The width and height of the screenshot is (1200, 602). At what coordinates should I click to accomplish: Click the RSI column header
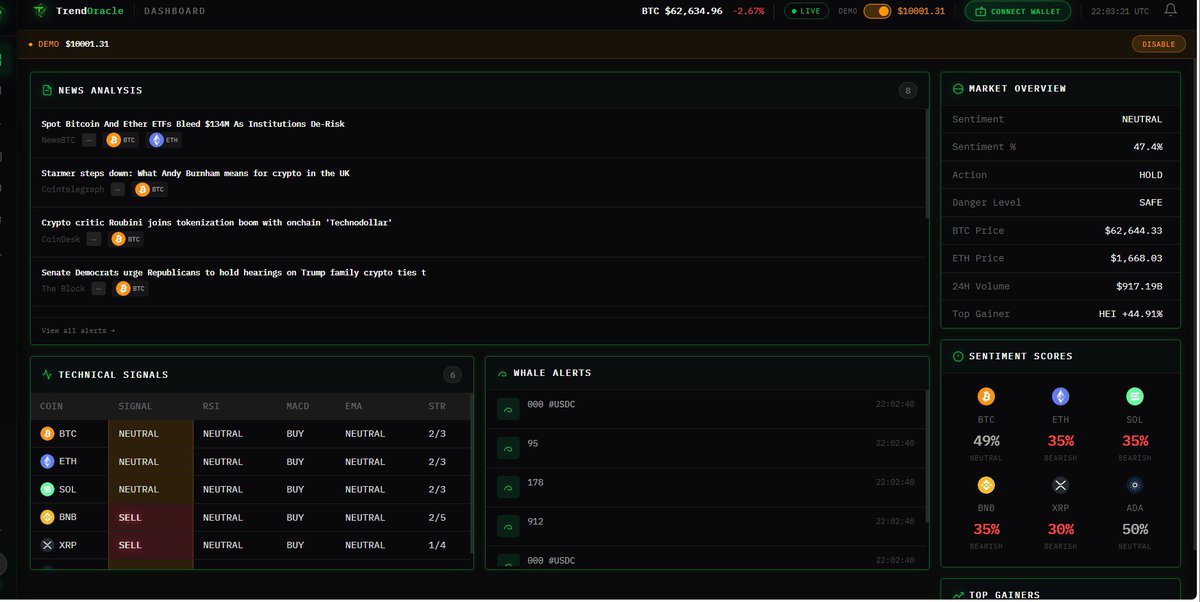pos(211,406)
